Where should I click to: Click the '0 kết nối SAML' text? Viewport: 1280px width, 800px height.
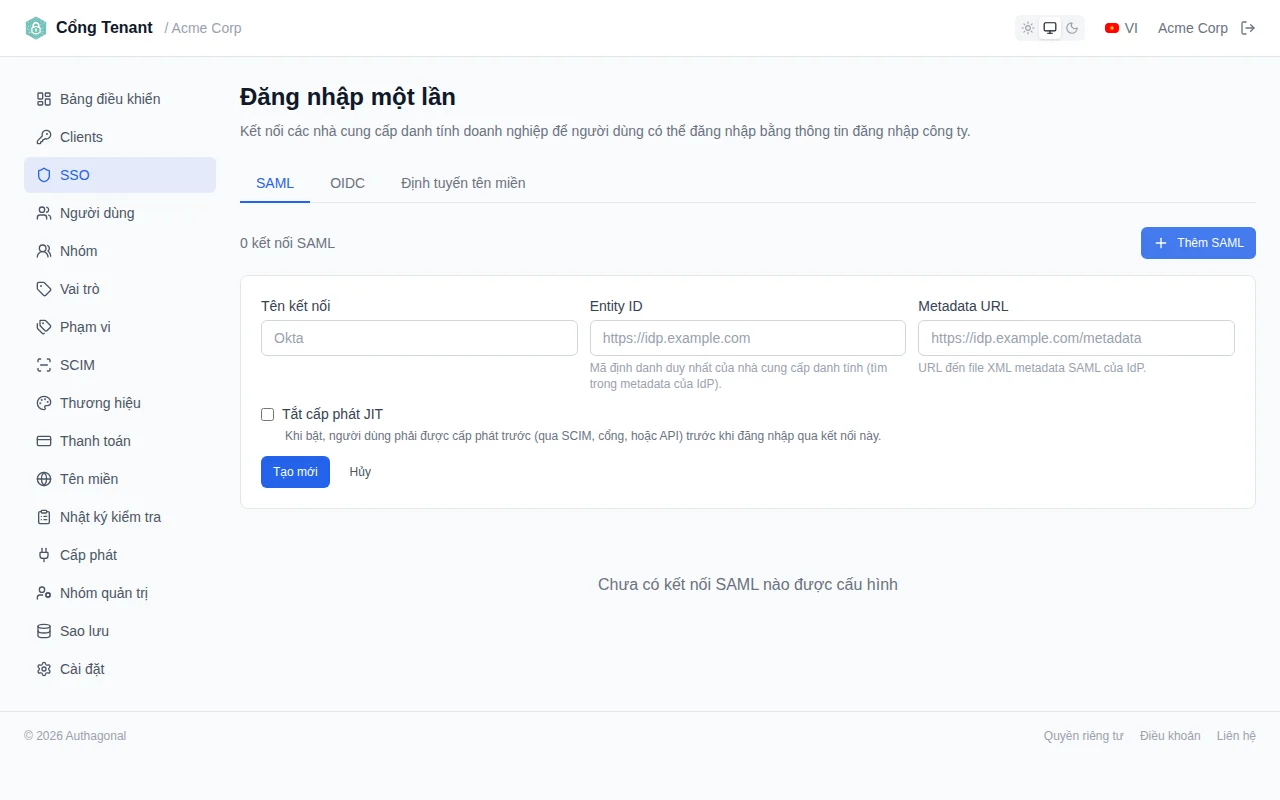point(288,243)
